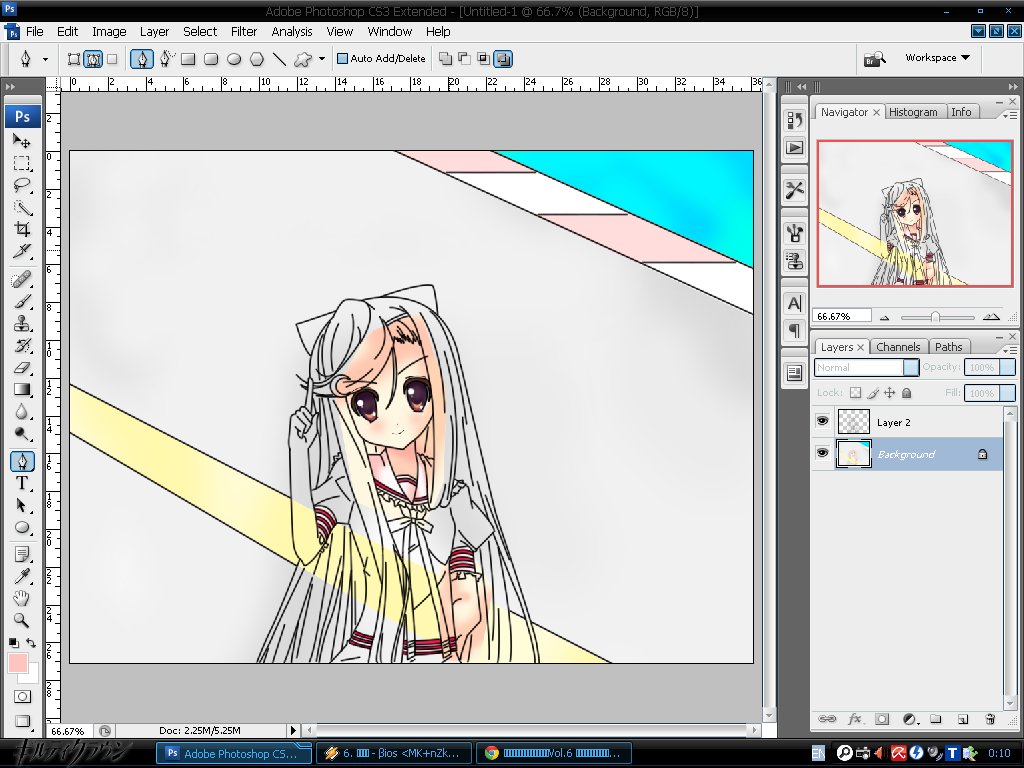
Task: Open the Layer menu
Action: pos(154,31)
